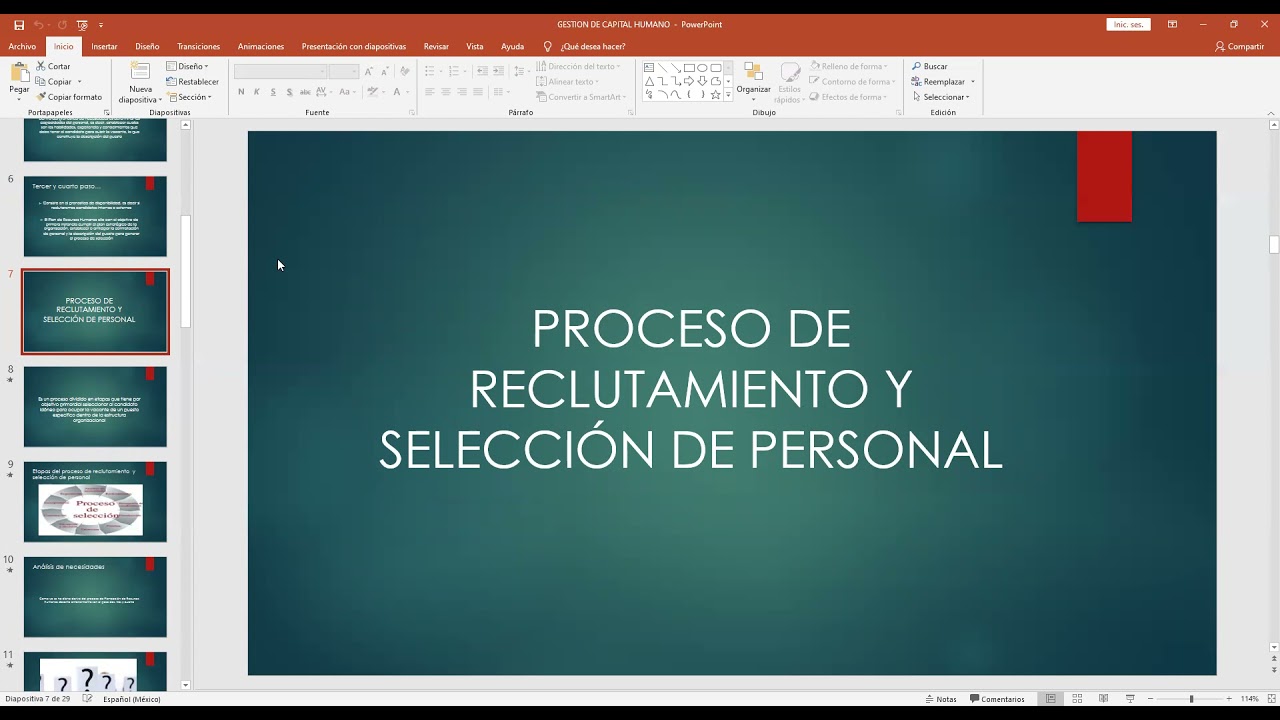Click the Pegar clipboard icon
This screenshot has height=720, width=1280.
(19, 73)
